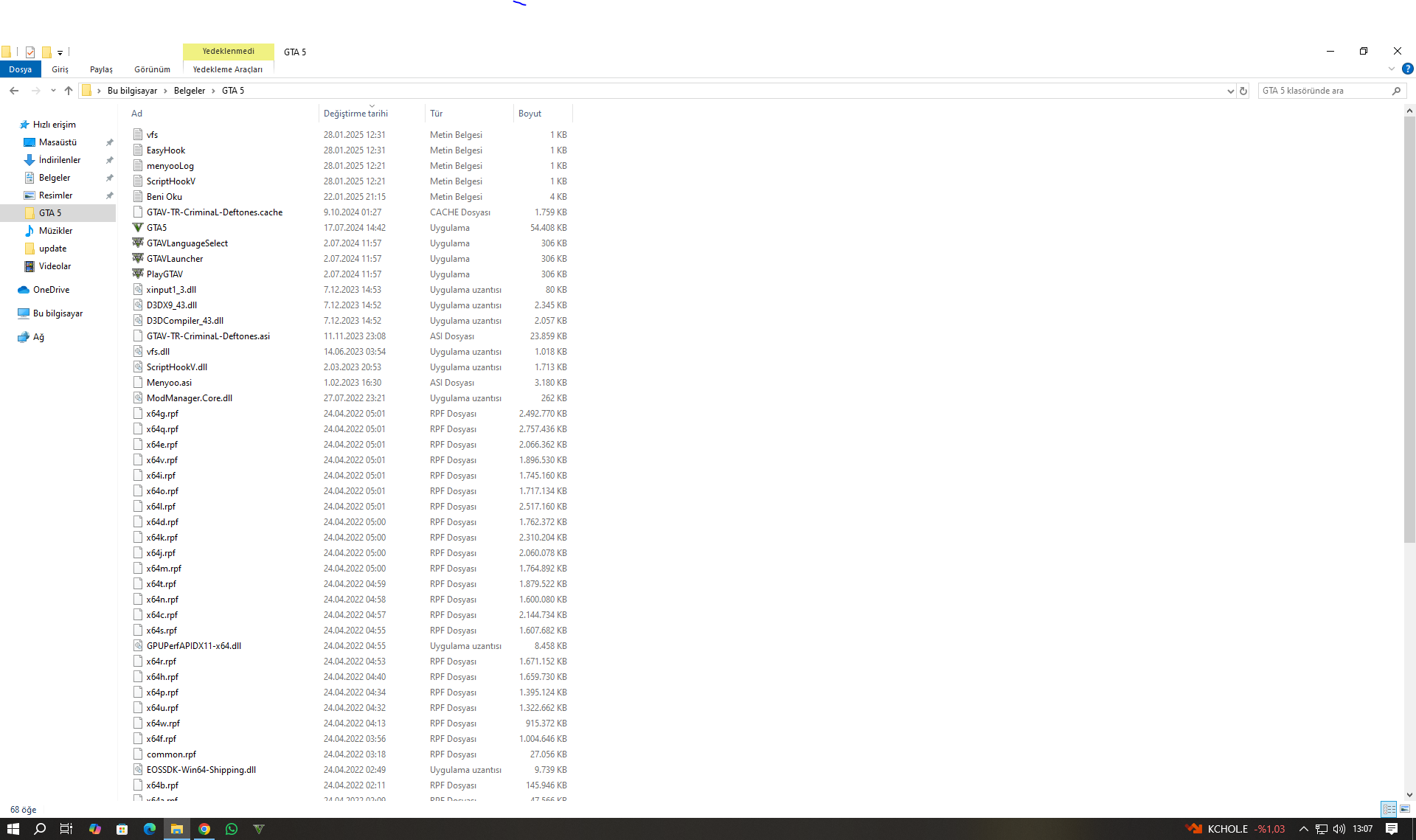Select Bu bilgisayar in navigation pane
The width and height of the screenshot is (1416, 840).
pyautogui.click(x=58, y=313)
